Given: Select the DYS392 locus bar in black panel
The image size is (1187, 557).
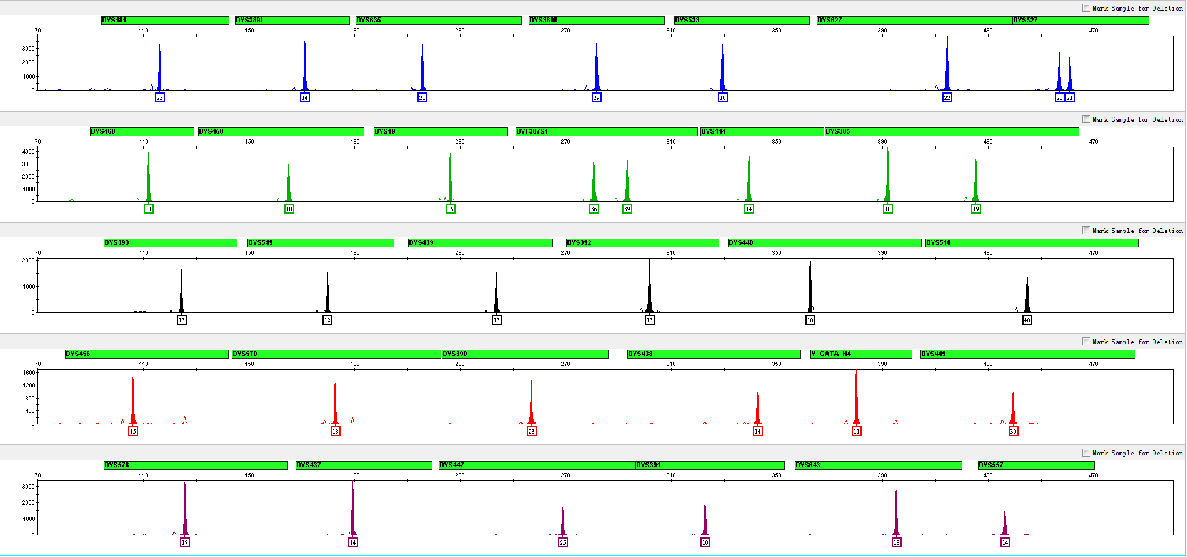Looking at the screenshot, I should pos(643,243).
